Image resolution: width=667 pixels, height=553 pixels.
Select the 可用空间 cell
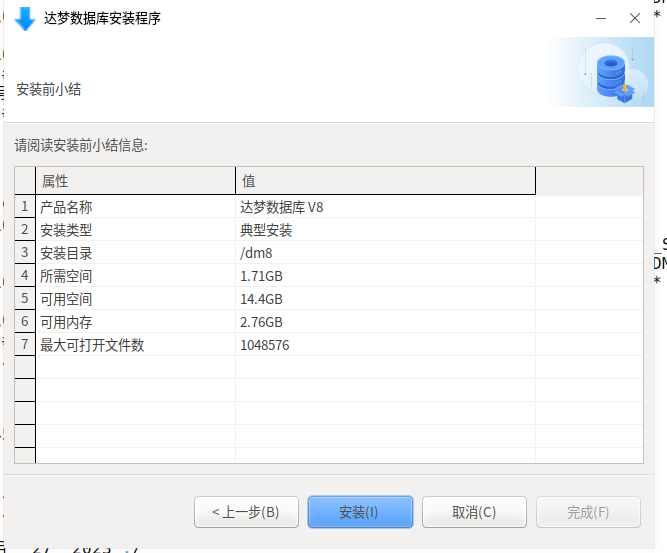click(x=135, y=299)
